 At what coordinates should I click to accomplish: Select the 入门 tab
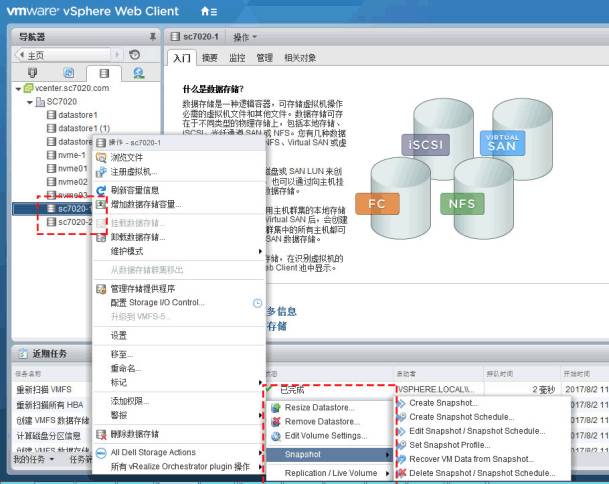[182, 58]
